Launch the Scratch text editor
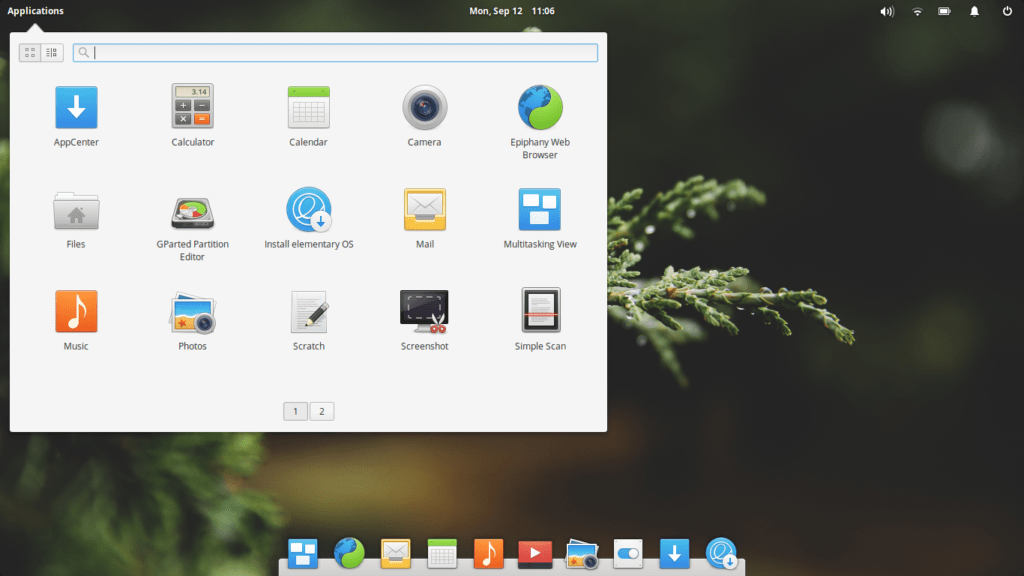 (x=308, y=312)
